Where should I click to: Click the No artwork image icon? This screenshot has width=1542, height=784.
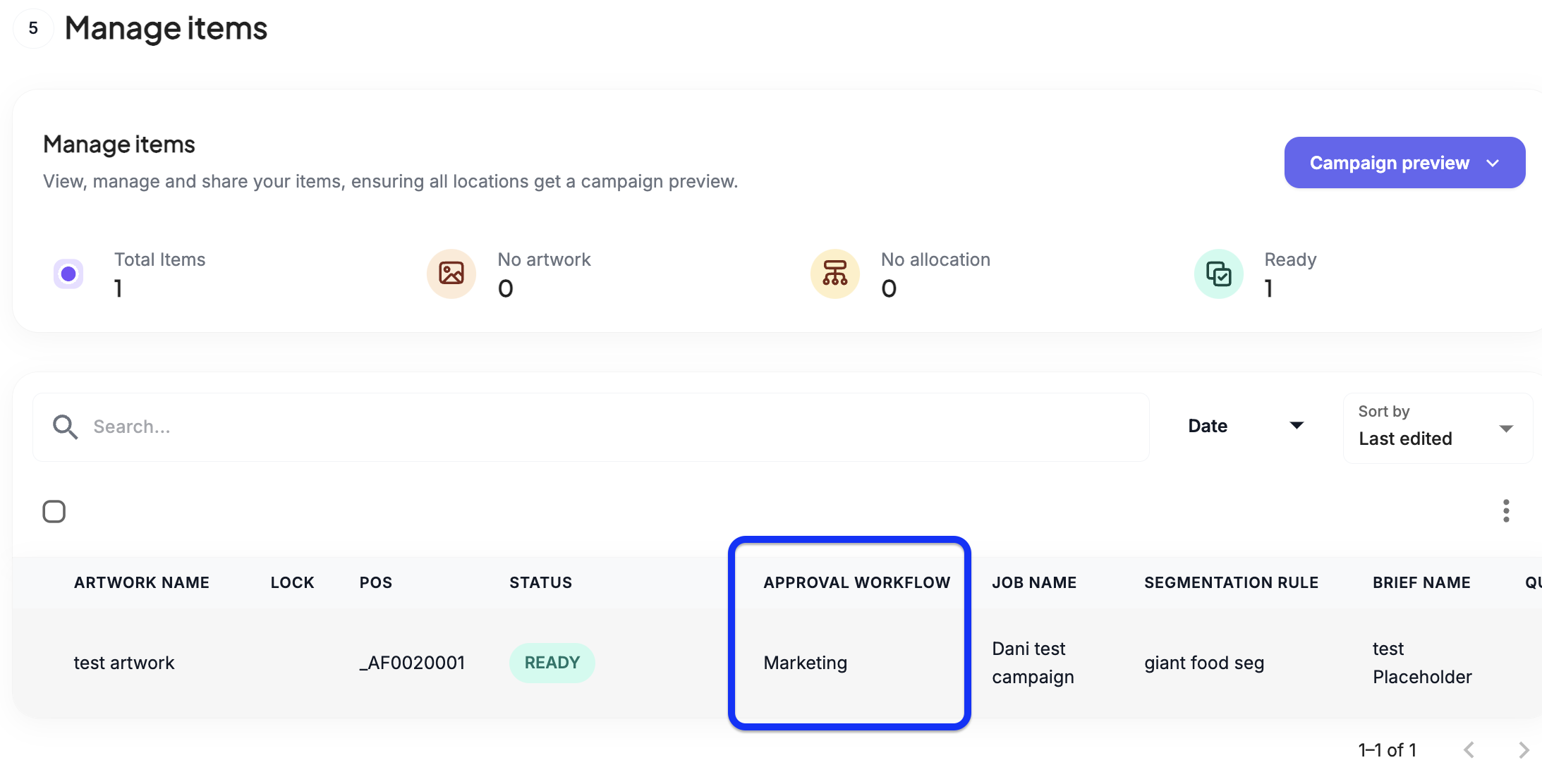451,274
